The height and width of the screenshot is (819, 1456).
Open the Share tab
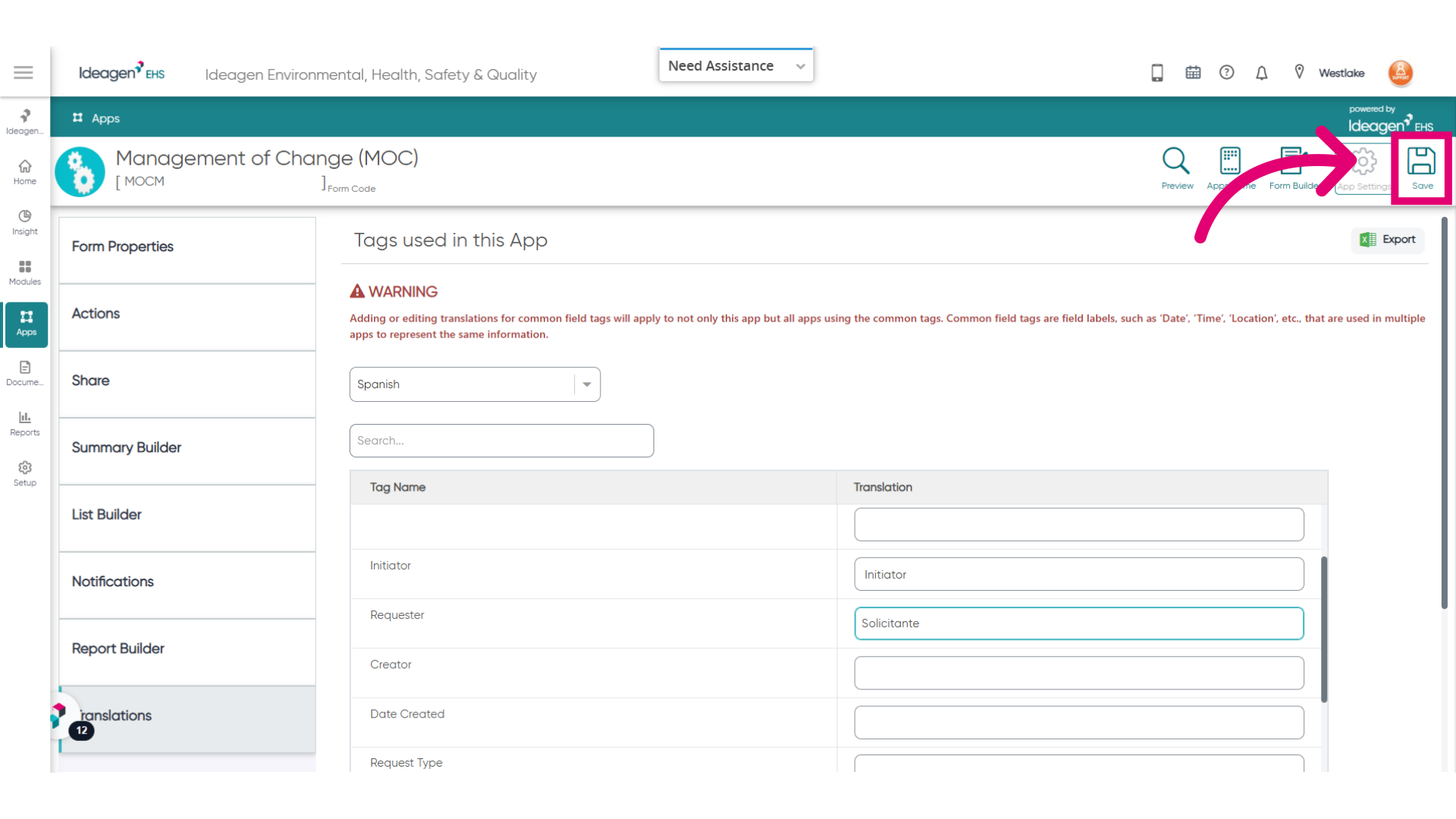click(187, 384)
